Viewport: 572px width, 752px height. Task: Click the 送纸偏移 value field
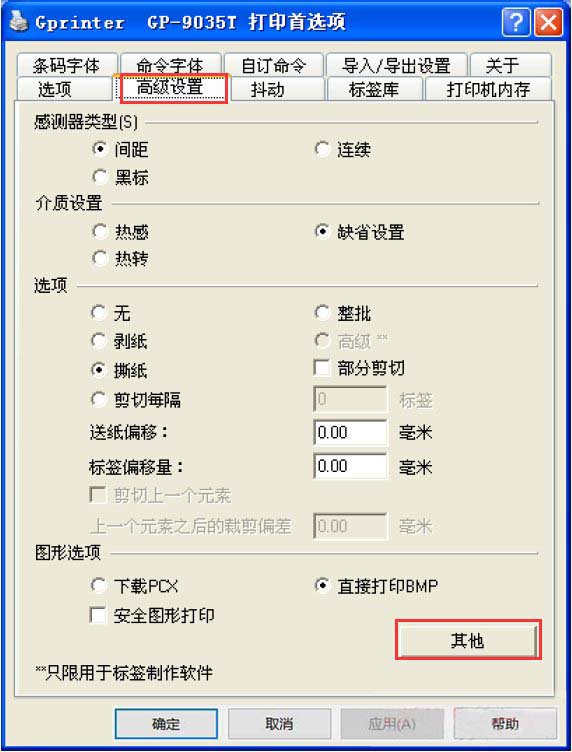(x=350, y=433)
